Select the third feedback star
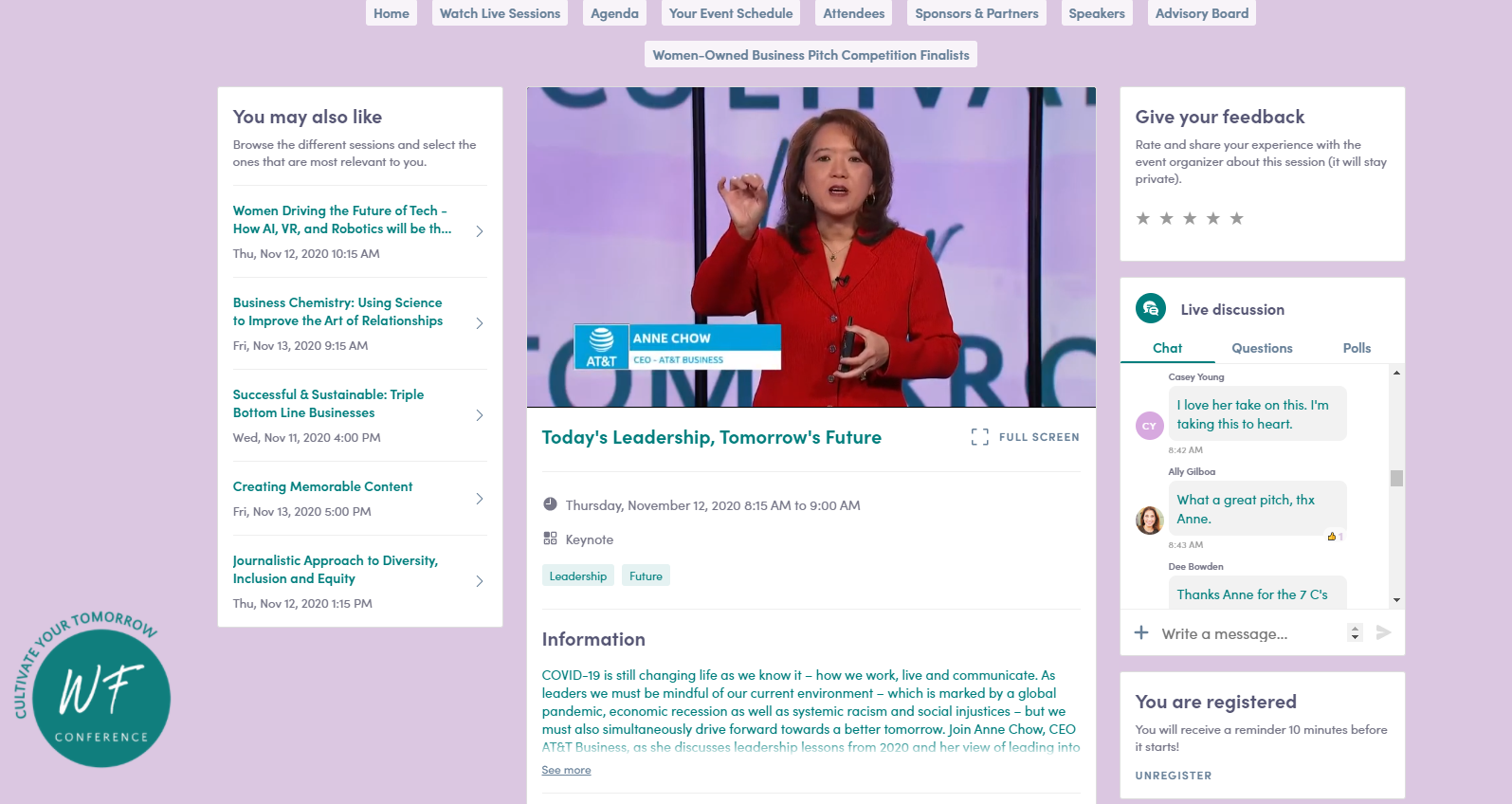Image resolution: width=1512 pixels, height=804 pixels. [1190, 219]
